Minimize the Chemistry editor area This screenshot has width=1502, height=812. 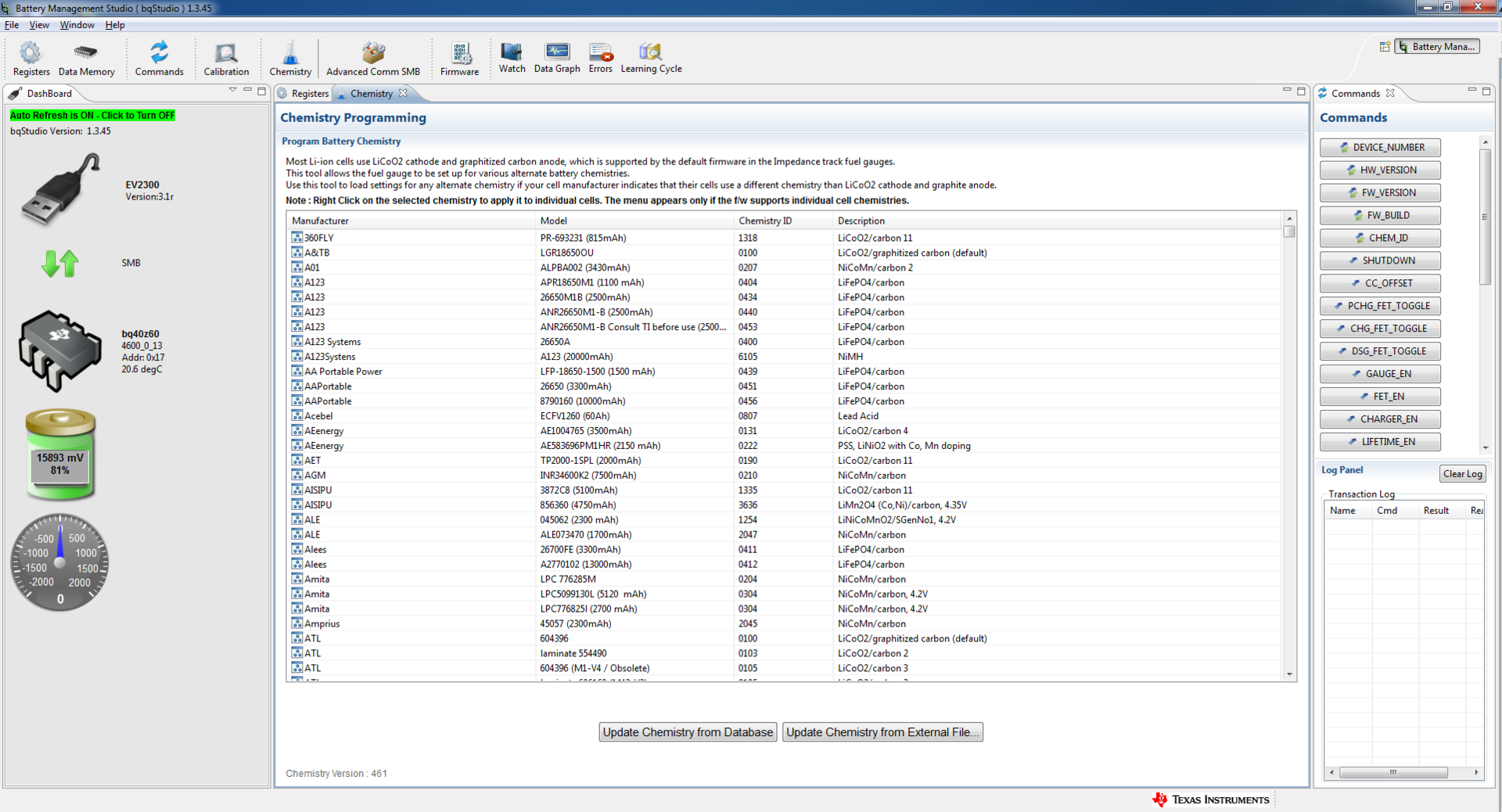1287,91
